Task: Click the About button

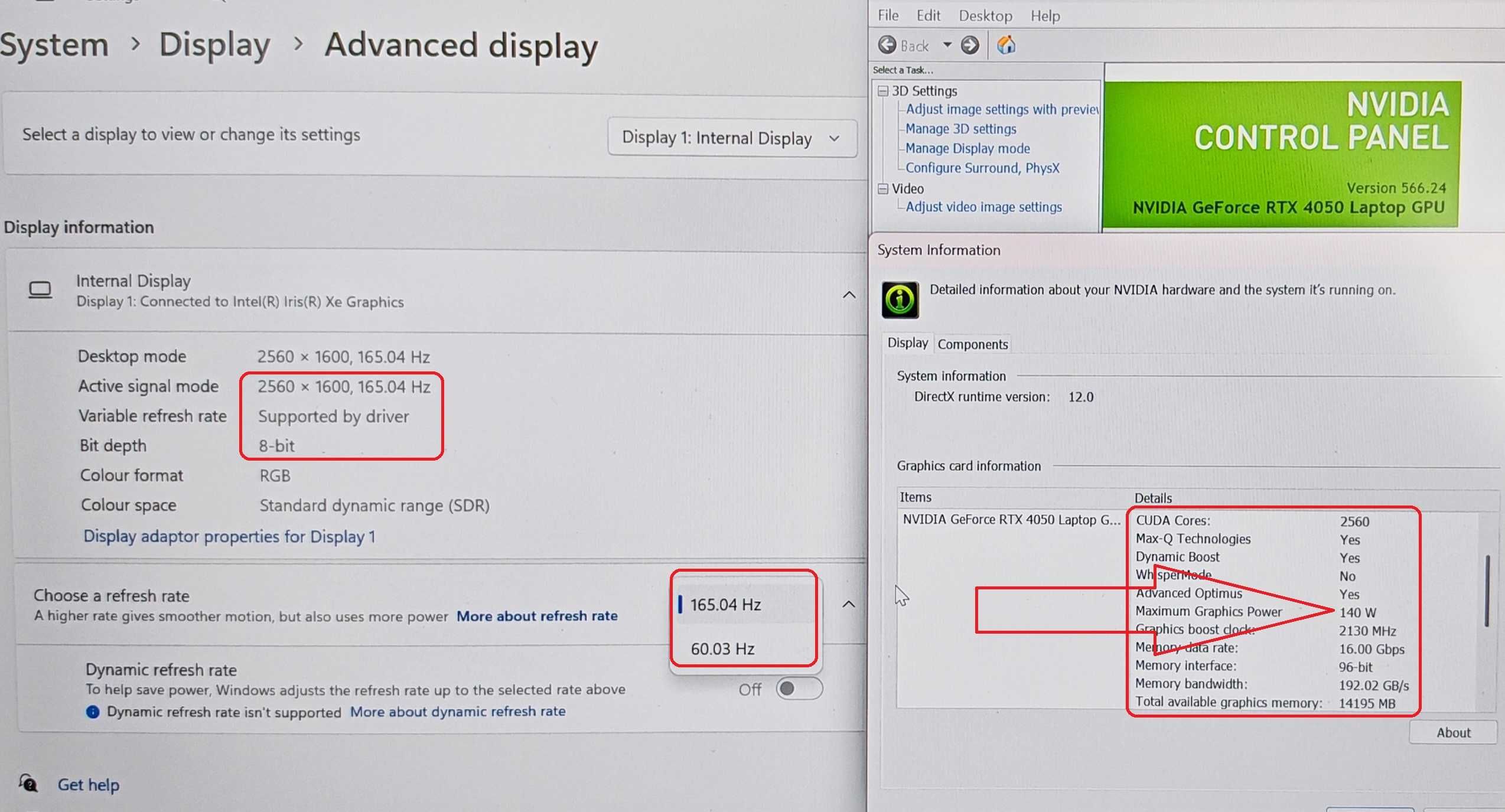Action: pyautogui.click(x=1453, y=732)
